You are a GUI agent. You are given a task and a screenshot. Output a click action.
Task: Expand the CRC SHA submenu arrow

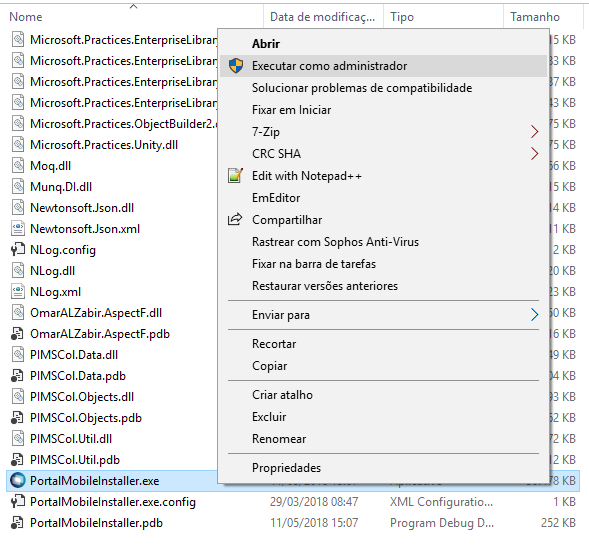(x=534, y=154)
